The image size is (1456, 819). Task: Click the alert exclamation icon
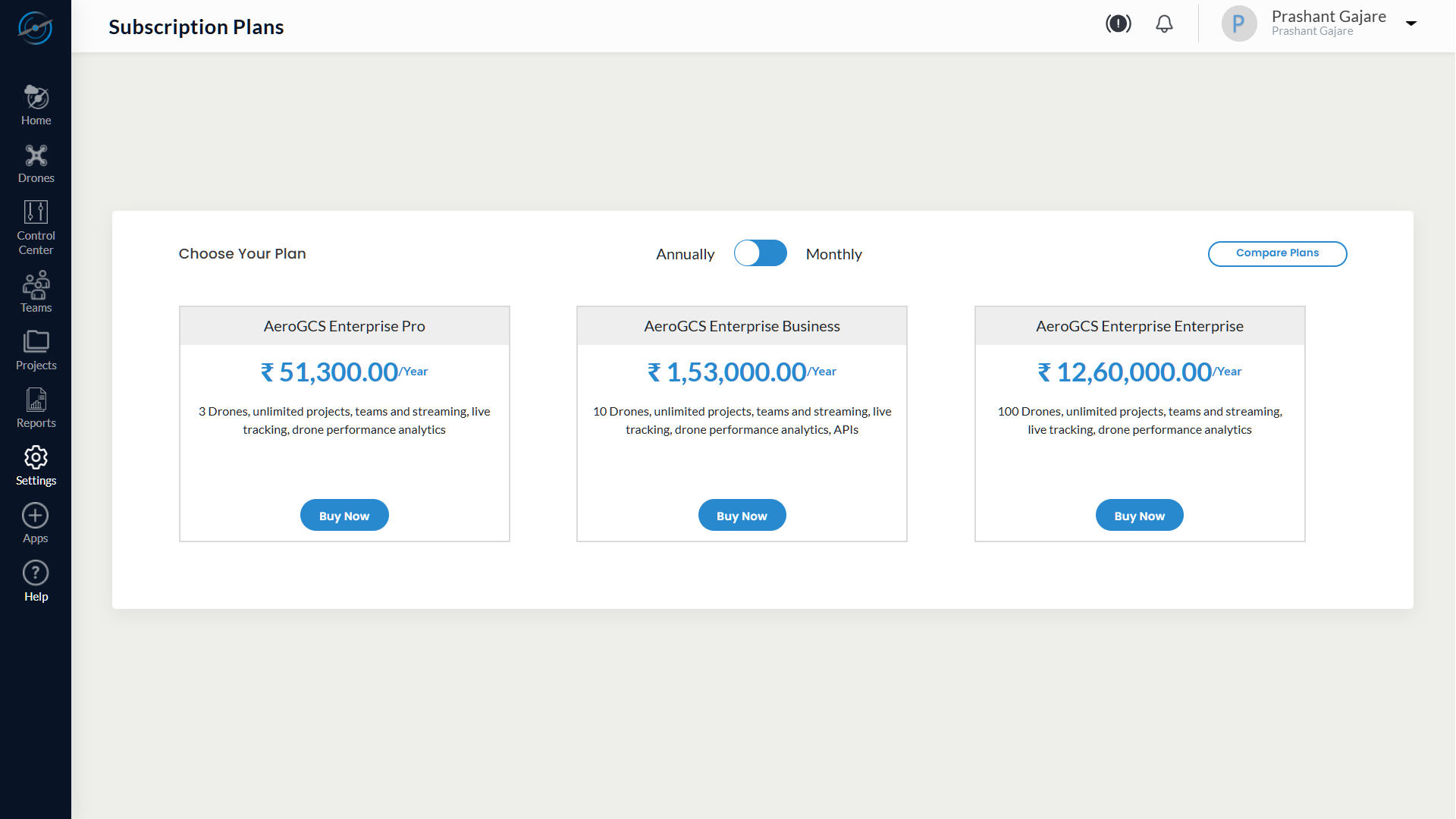point(1119,24)
